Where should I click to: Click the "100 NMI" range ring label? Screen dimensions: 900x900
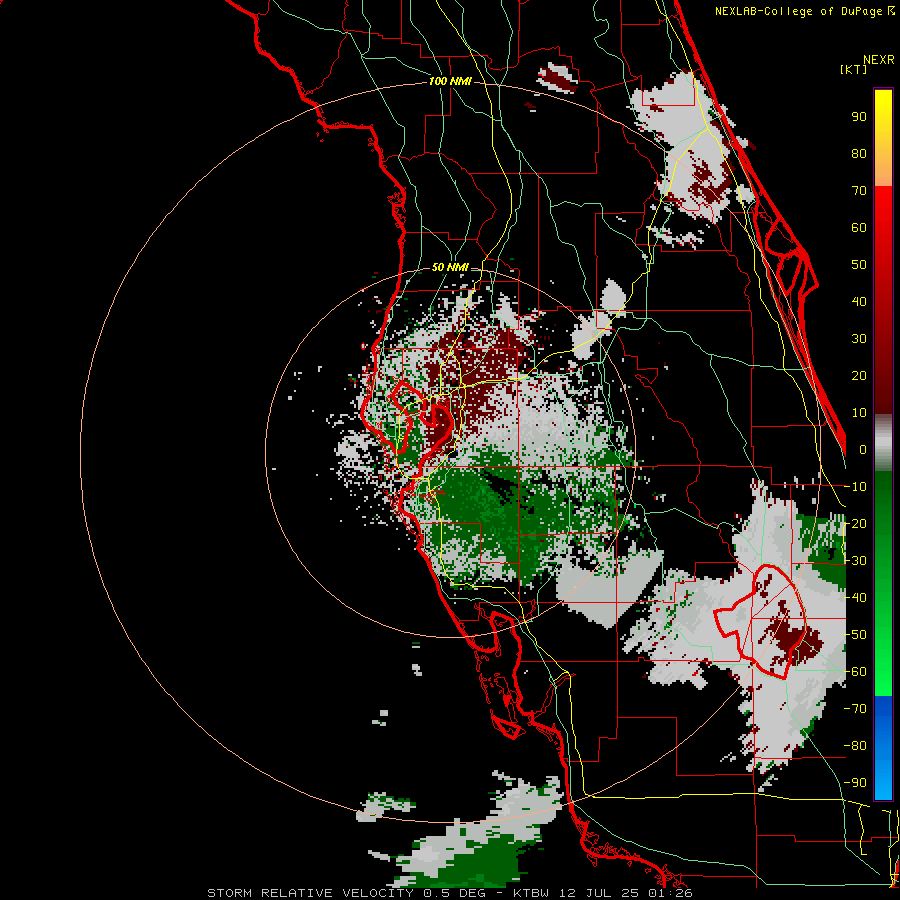point(450,82)
